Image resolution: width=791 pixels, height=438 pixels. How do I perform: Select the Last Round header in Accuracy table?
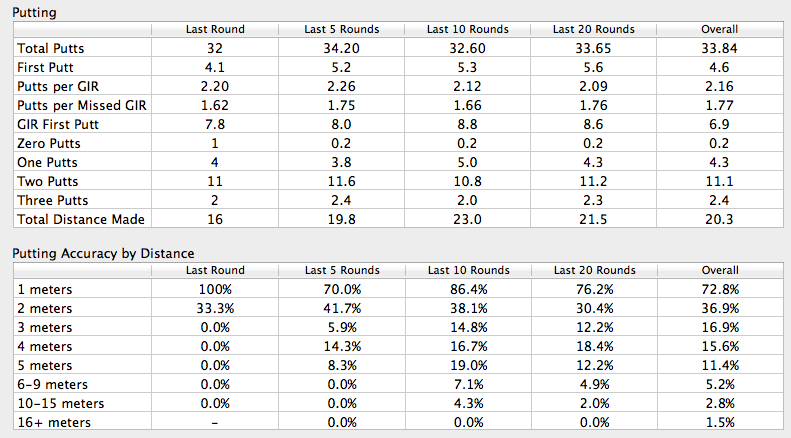click(x=215, y=270)
